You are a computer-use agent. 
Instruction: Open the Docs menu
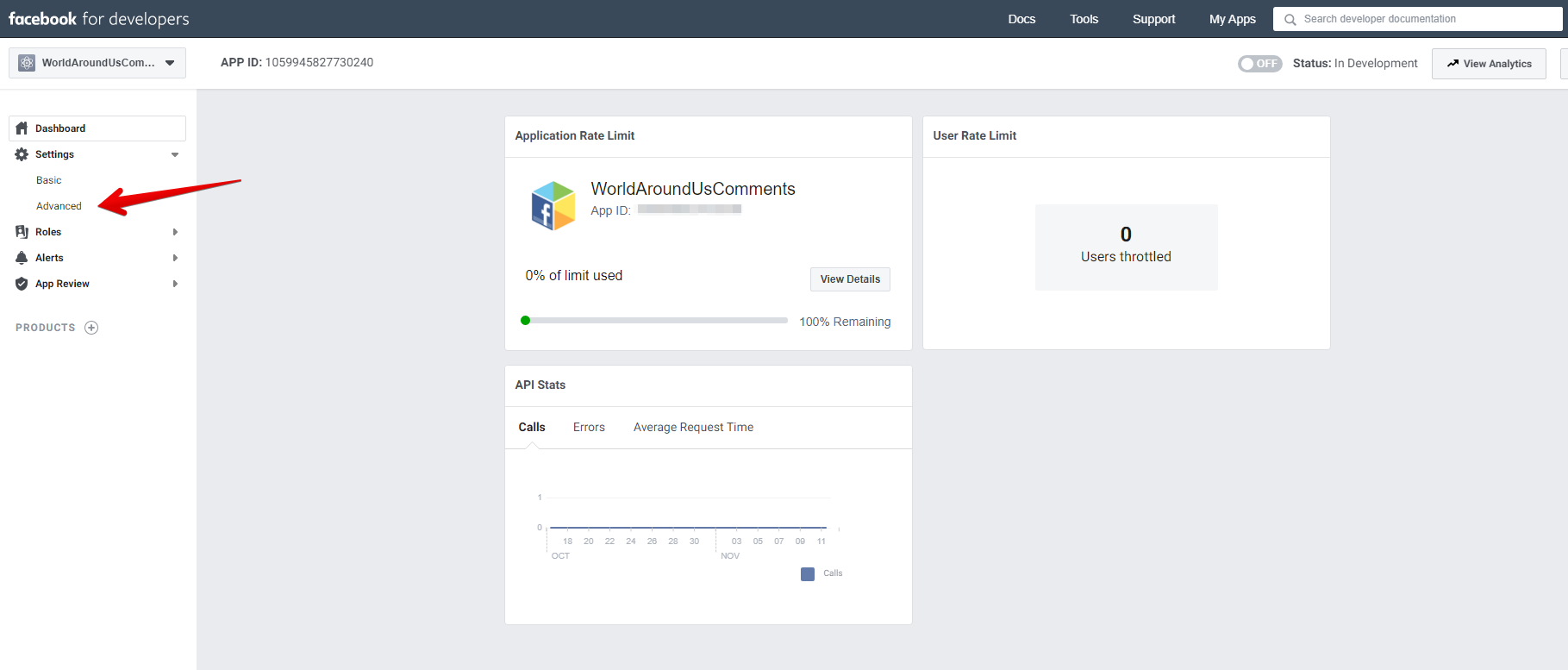click(1021, 19)
